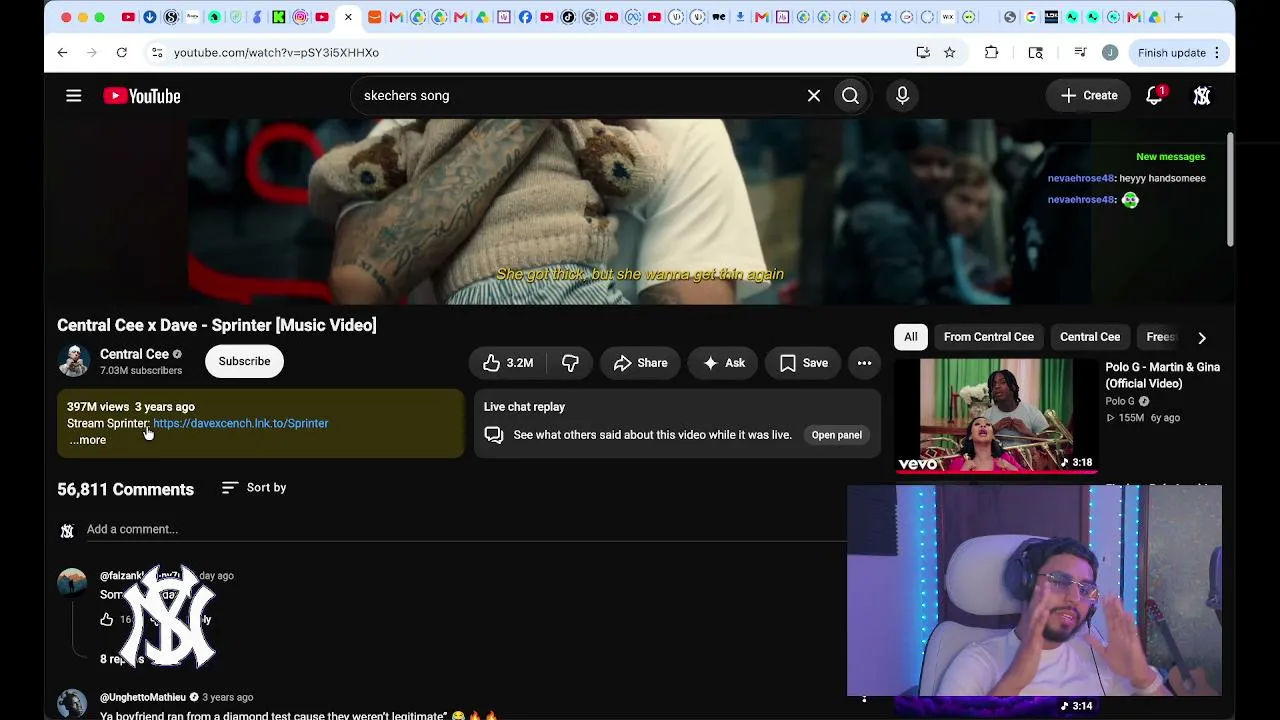The width and height of the screenshot is (1280, 720).
Task: Open nevaehrose48's chat username
Action: [1080, 178]
